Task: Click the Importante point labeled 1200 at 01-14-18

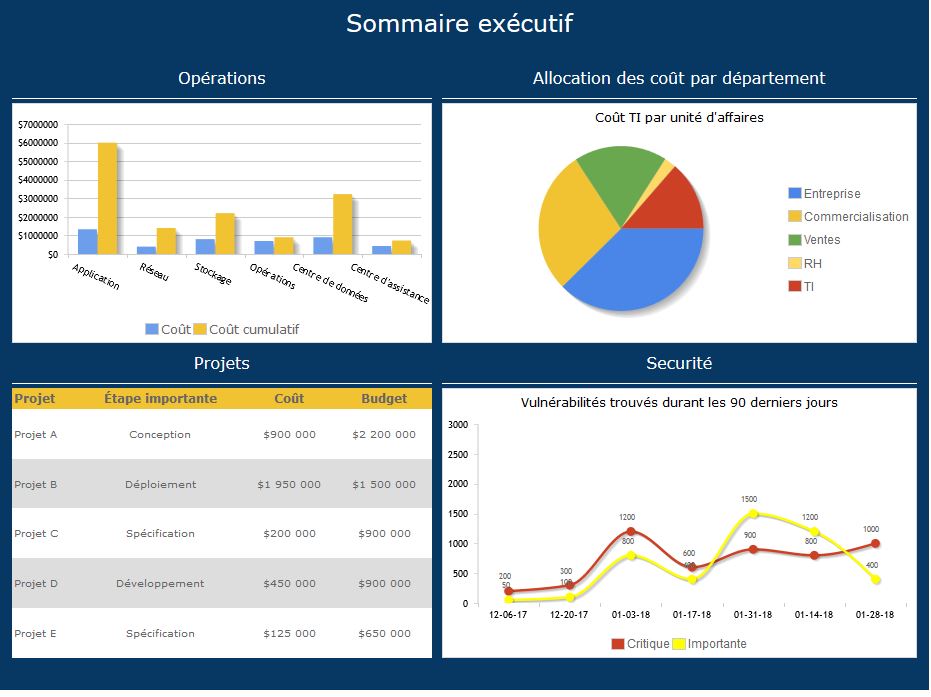Action: [x=814, y=531]
